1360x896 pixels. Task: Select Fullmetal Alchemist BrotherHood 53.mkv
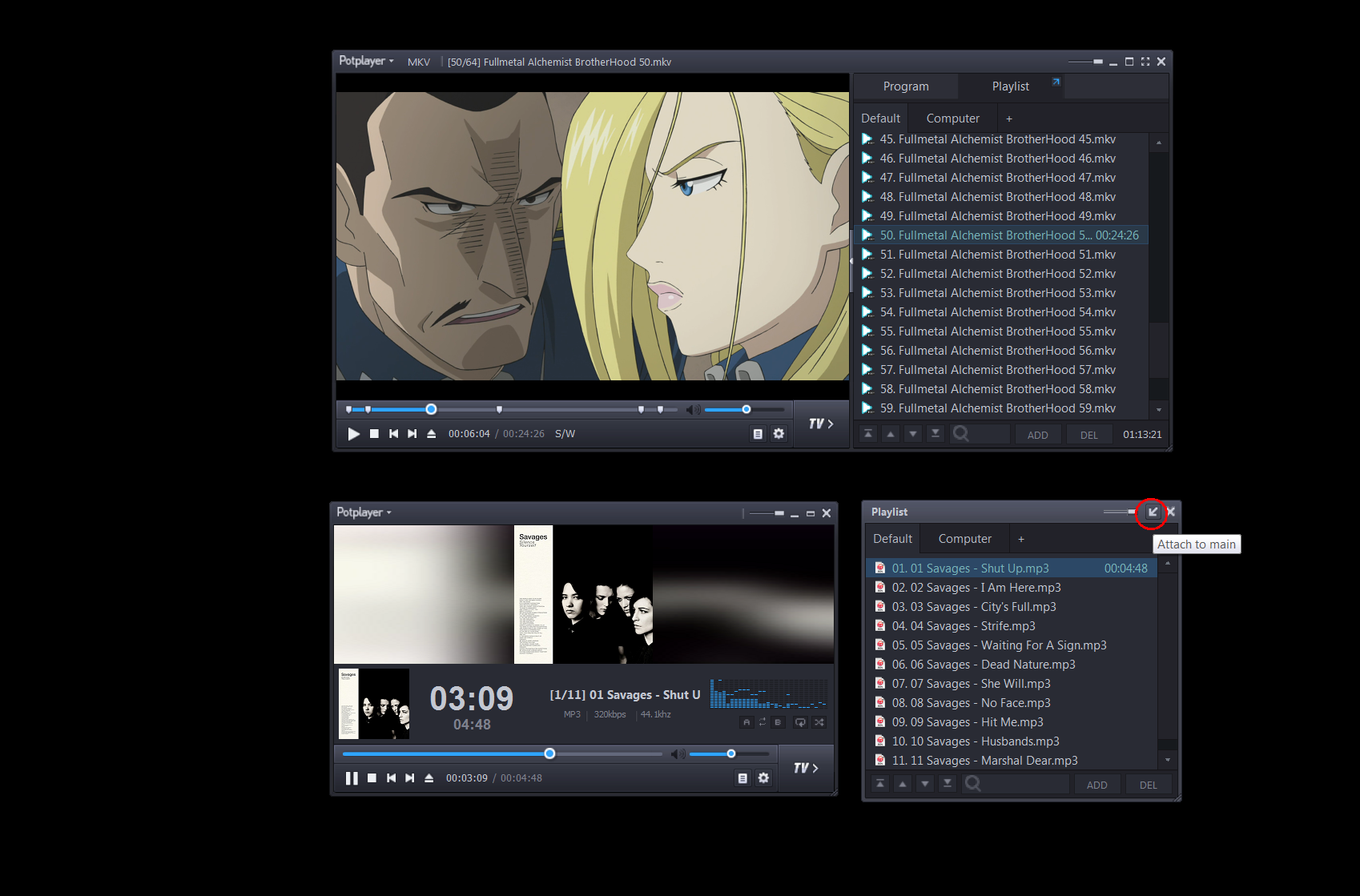pyautogui.click(x=1001, y=293)
